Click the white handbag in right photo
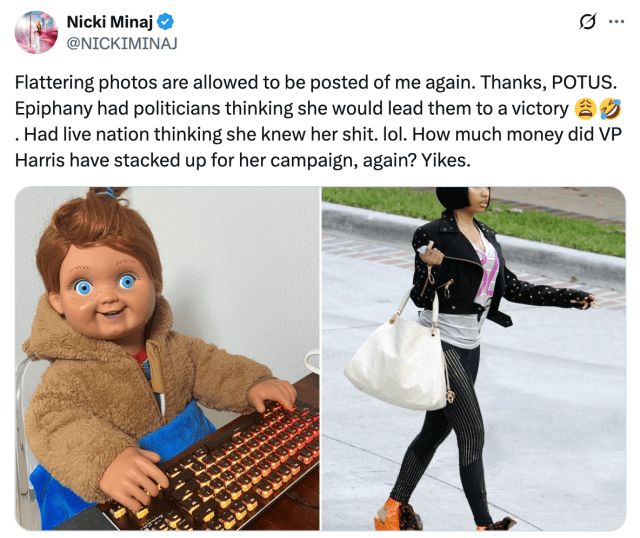 coord(398,362)
